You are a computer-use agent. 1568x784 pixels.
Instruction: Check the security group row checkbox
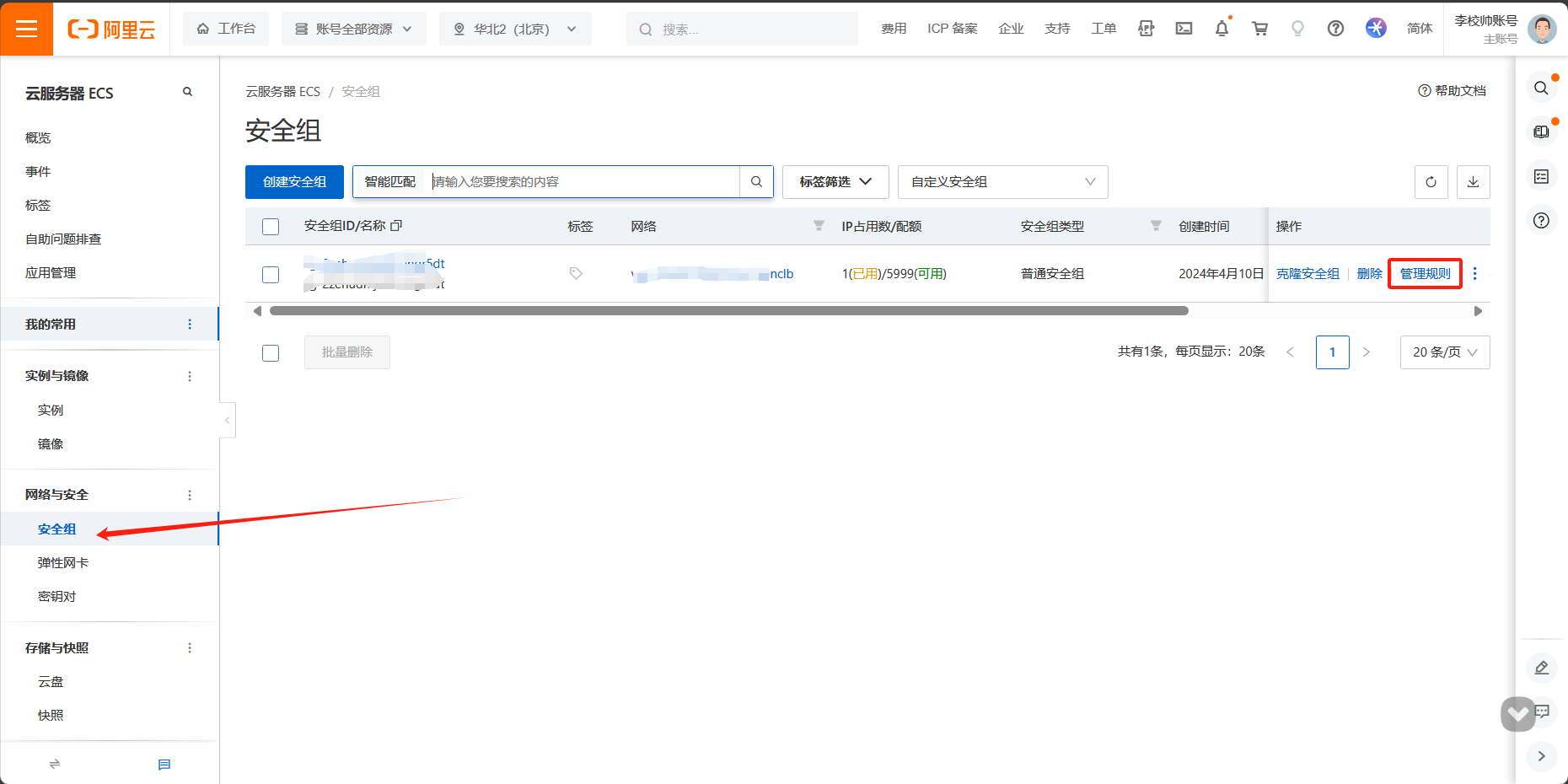tap(271, 275)
